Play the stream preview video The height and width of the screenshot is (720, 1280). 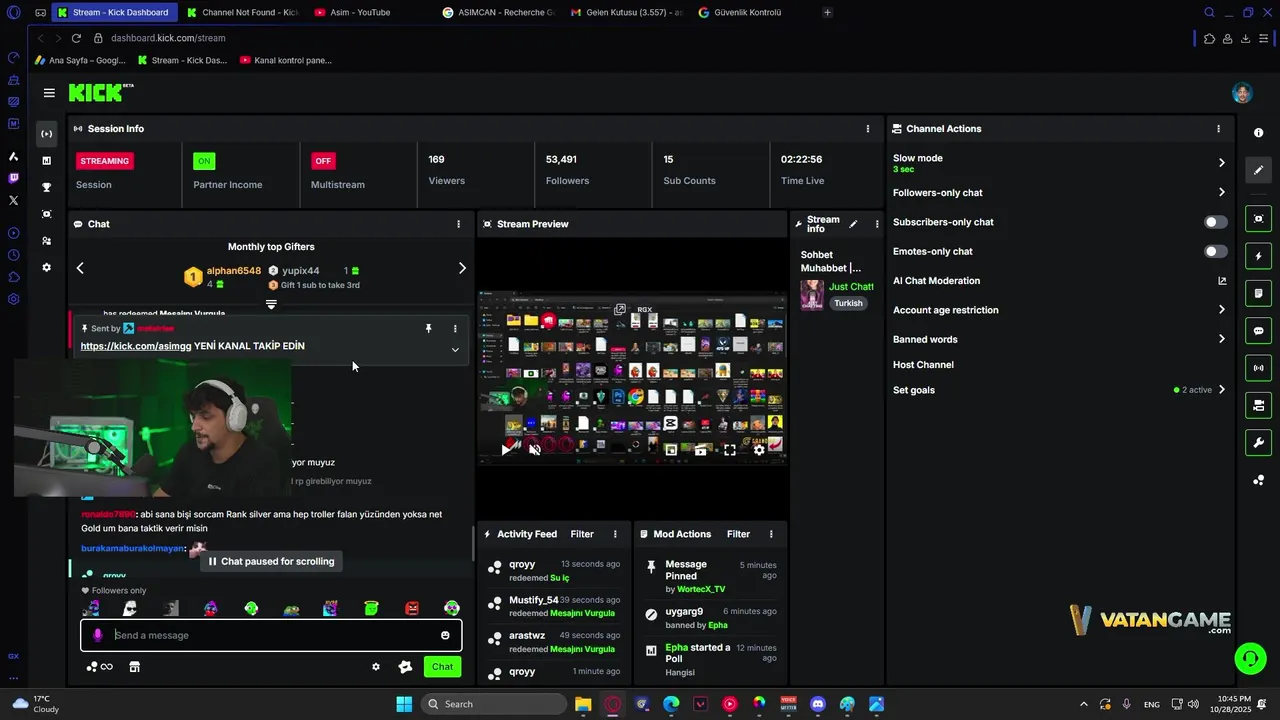(x=506, y=450)
